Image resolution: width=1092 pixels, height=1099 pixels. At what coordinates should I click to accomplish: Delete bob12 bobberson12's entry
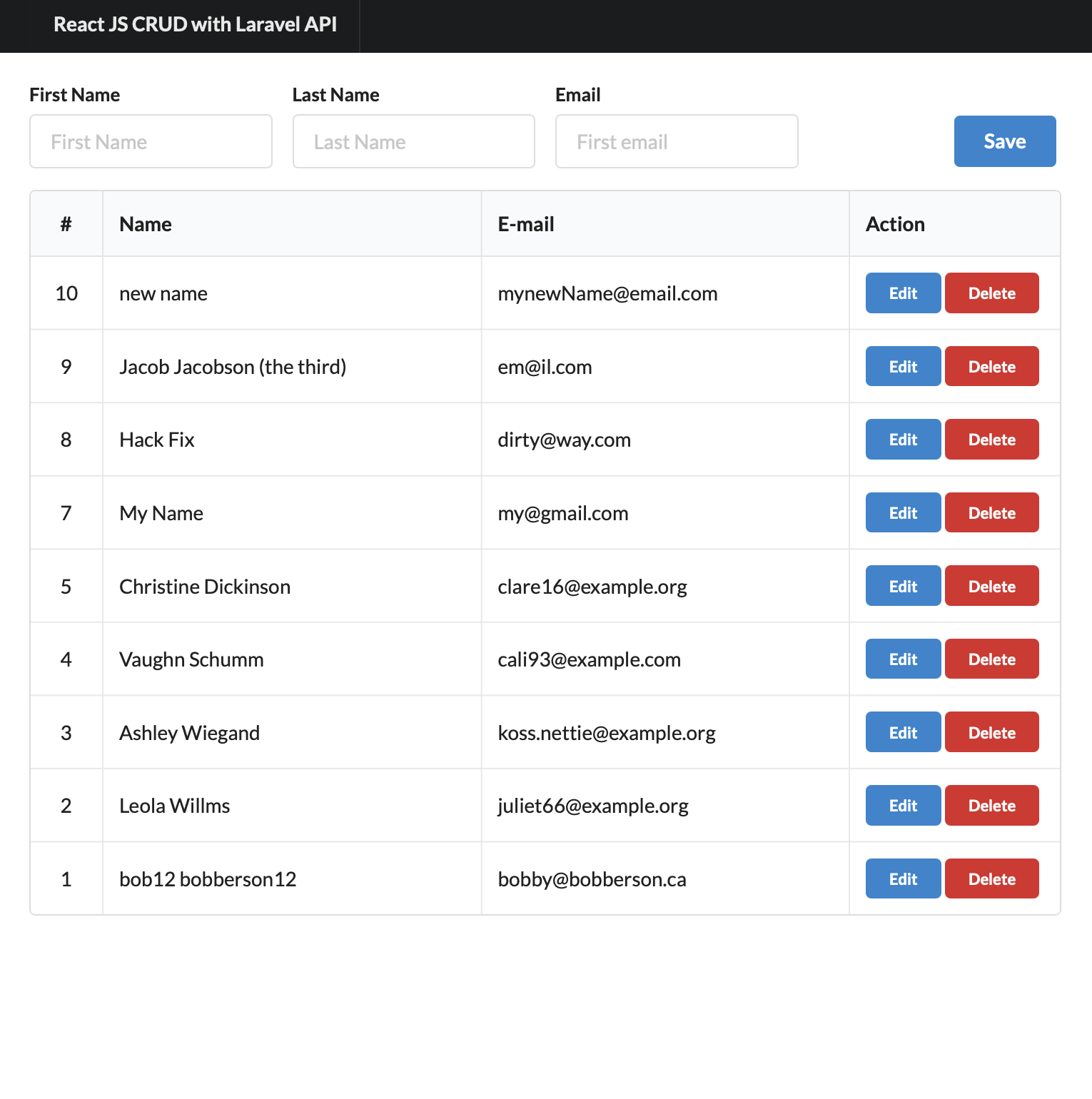[991, 878]
